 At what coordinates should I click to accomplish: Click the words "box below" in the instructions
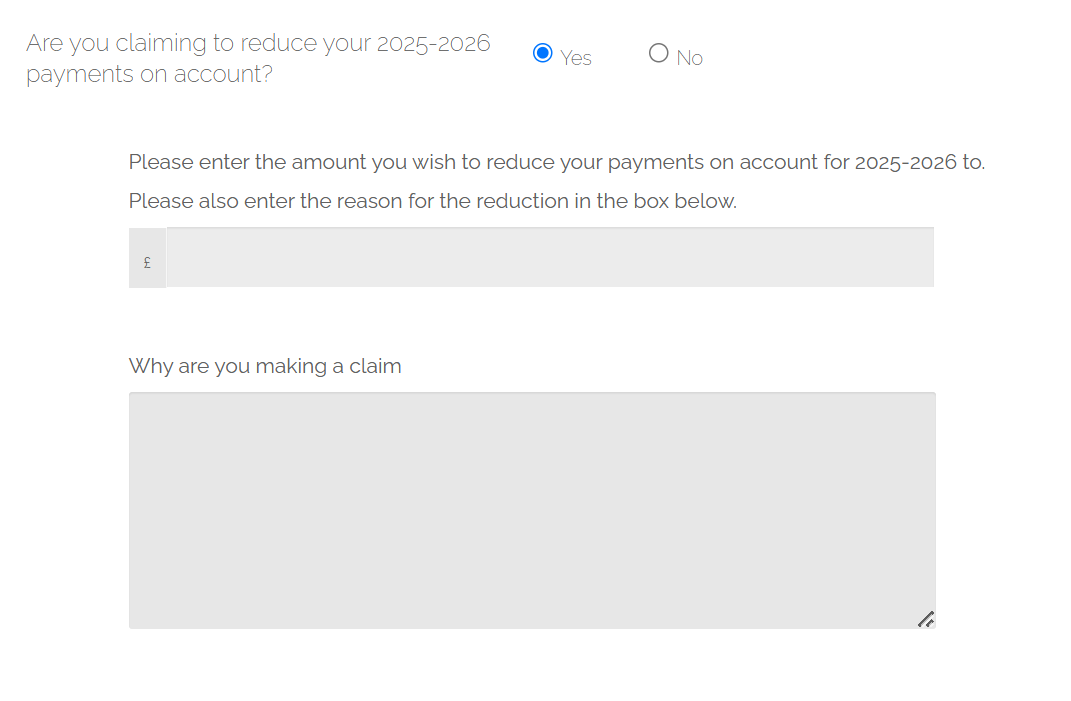684,201
